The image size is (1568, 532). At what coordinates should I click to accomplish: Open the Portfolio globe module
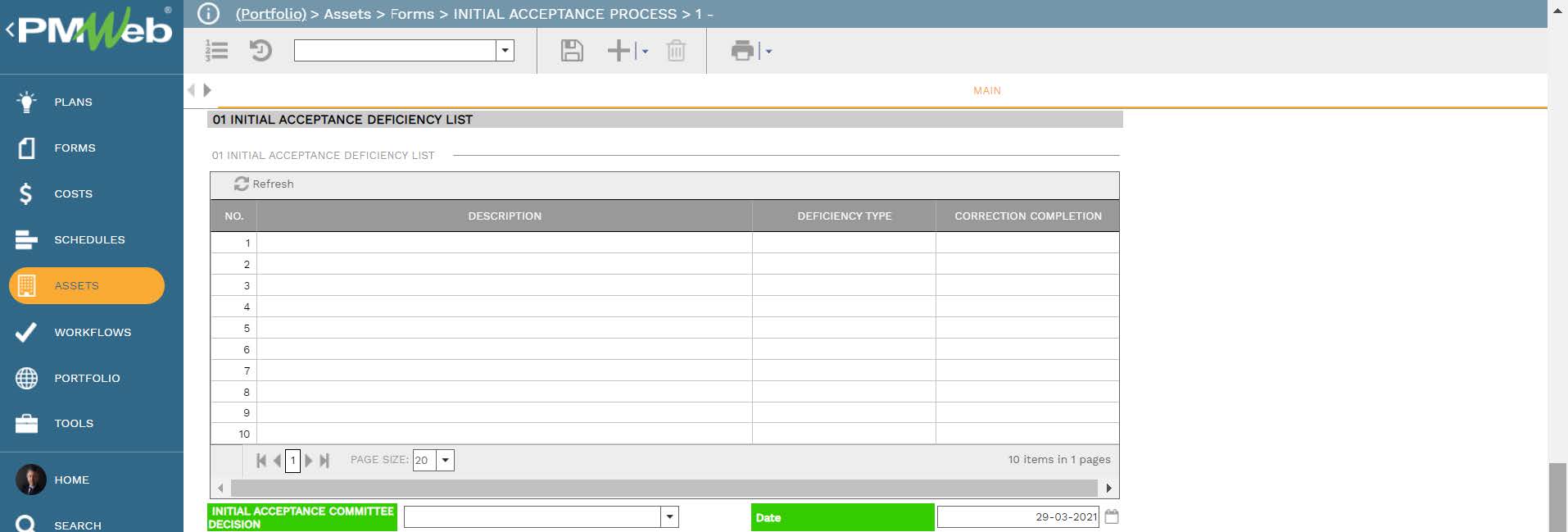click(x=68, y=378)
